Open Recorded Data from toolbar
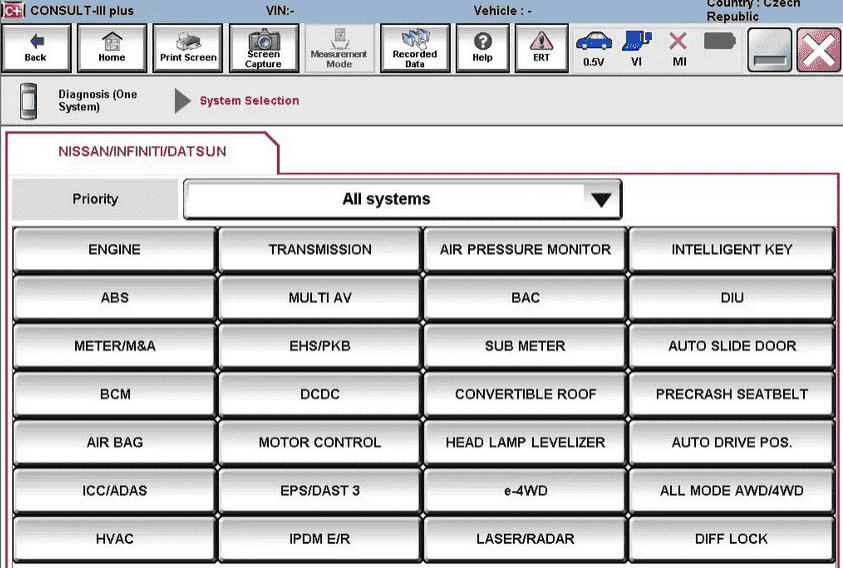 click(414, 48)
